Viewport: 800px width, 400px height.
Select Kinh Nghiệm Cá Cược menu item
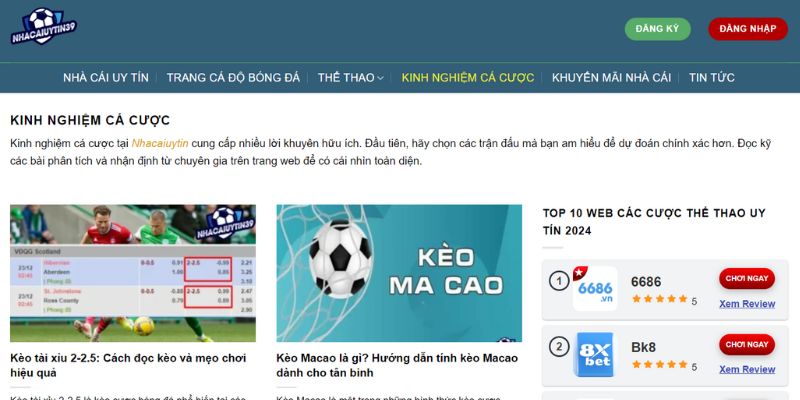[x=468, y=78]
